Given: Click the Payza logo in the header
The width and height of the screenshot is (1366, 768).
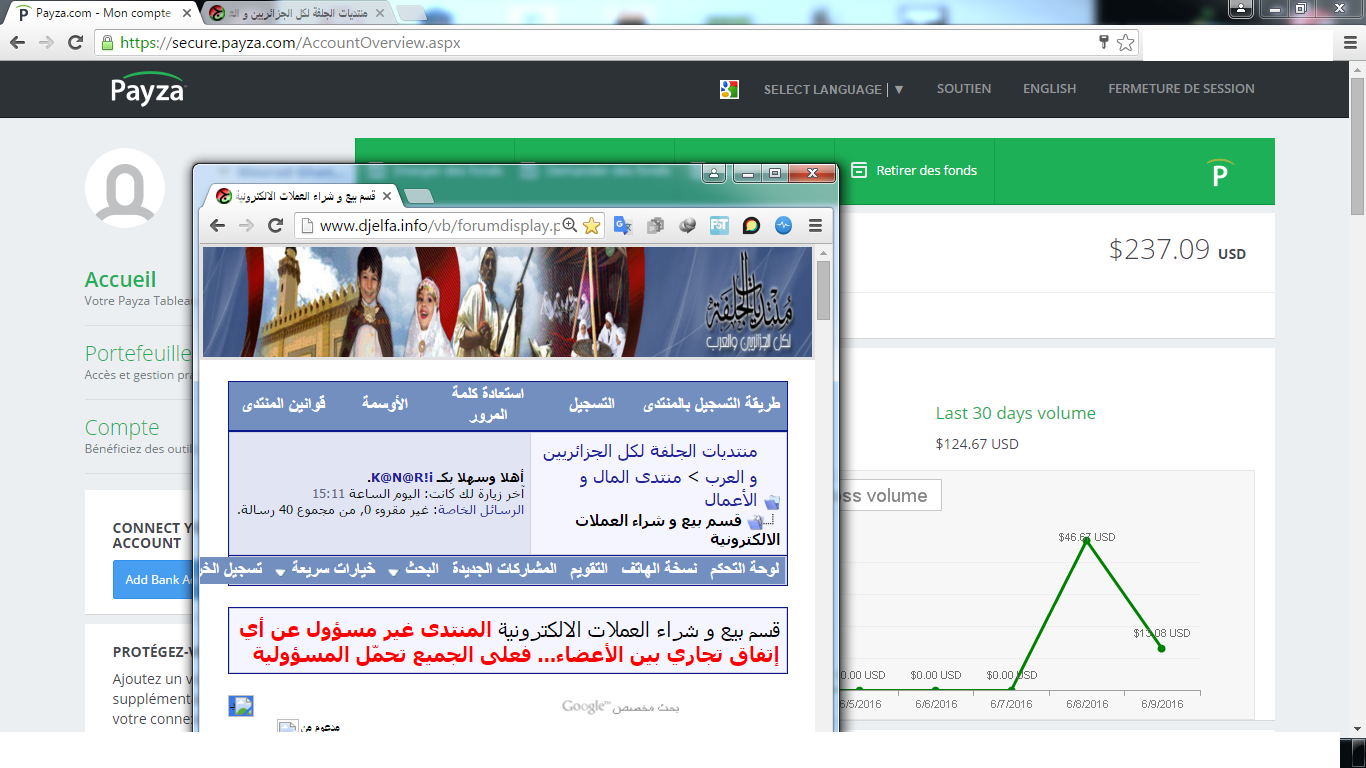Looking at the screenshot, I should coord(148,88).
